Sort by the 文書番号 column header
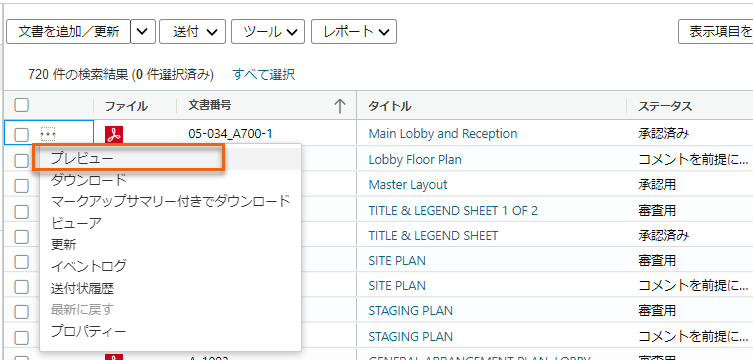 point(210,105)
